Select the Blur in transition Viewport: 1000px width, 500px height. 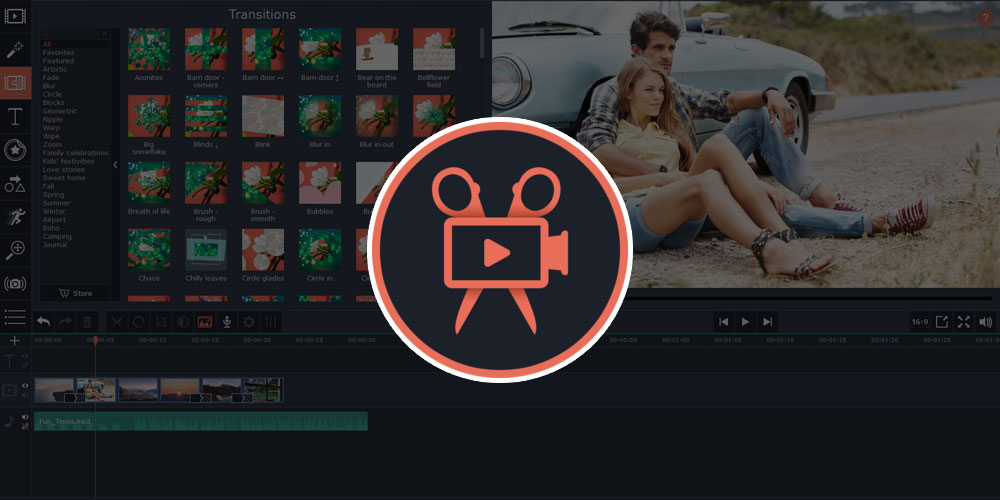click(x=320, y=116)
